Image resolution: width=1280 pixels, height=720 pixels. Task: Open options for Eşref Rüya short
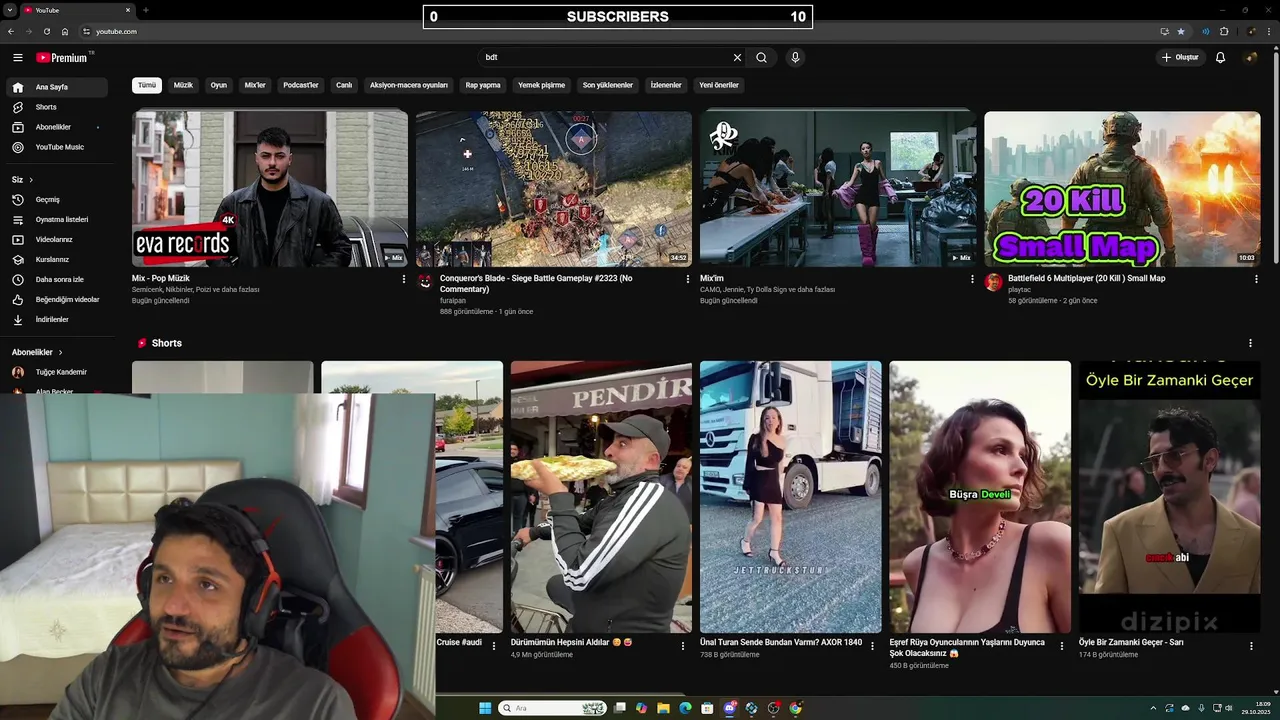pos(1062,646)
